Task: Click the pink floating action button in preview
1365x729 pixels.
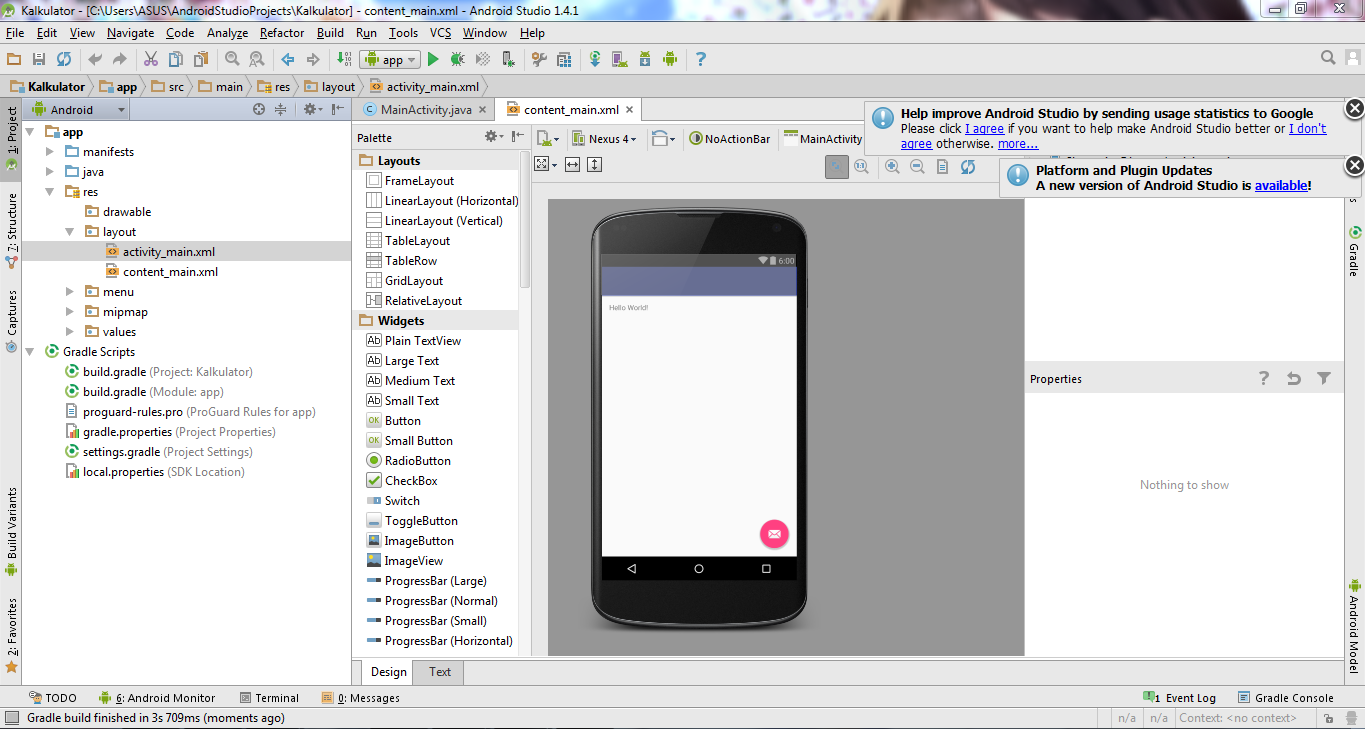Action: [x=774, y=534]
